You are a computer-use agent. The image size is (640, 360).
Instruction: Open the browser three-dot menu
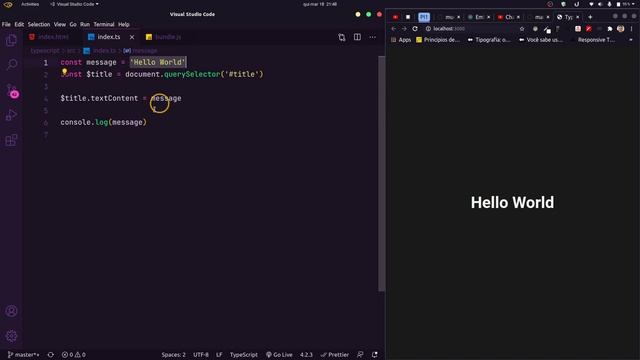[631, 29]
